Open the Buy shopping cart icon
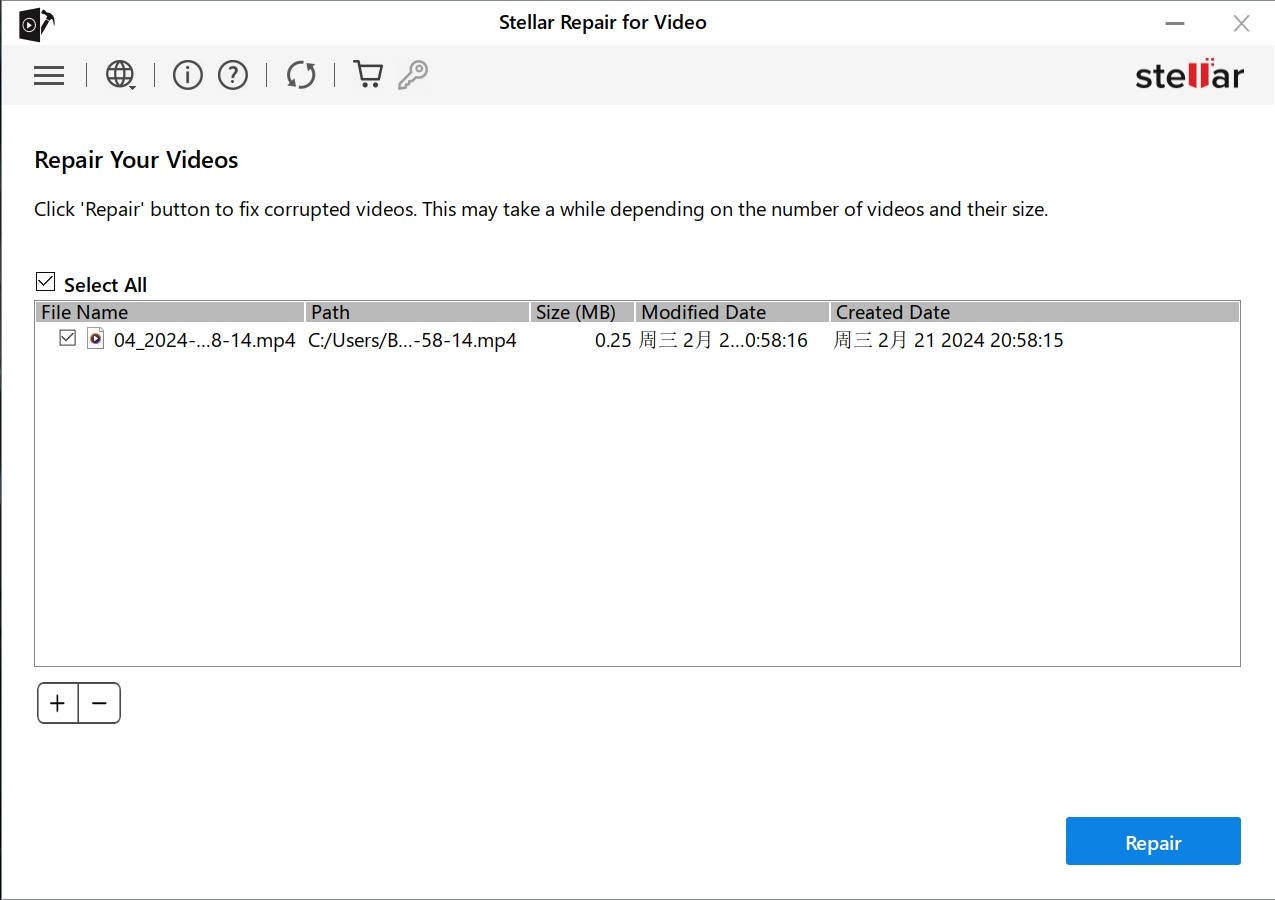 (368, 75)
